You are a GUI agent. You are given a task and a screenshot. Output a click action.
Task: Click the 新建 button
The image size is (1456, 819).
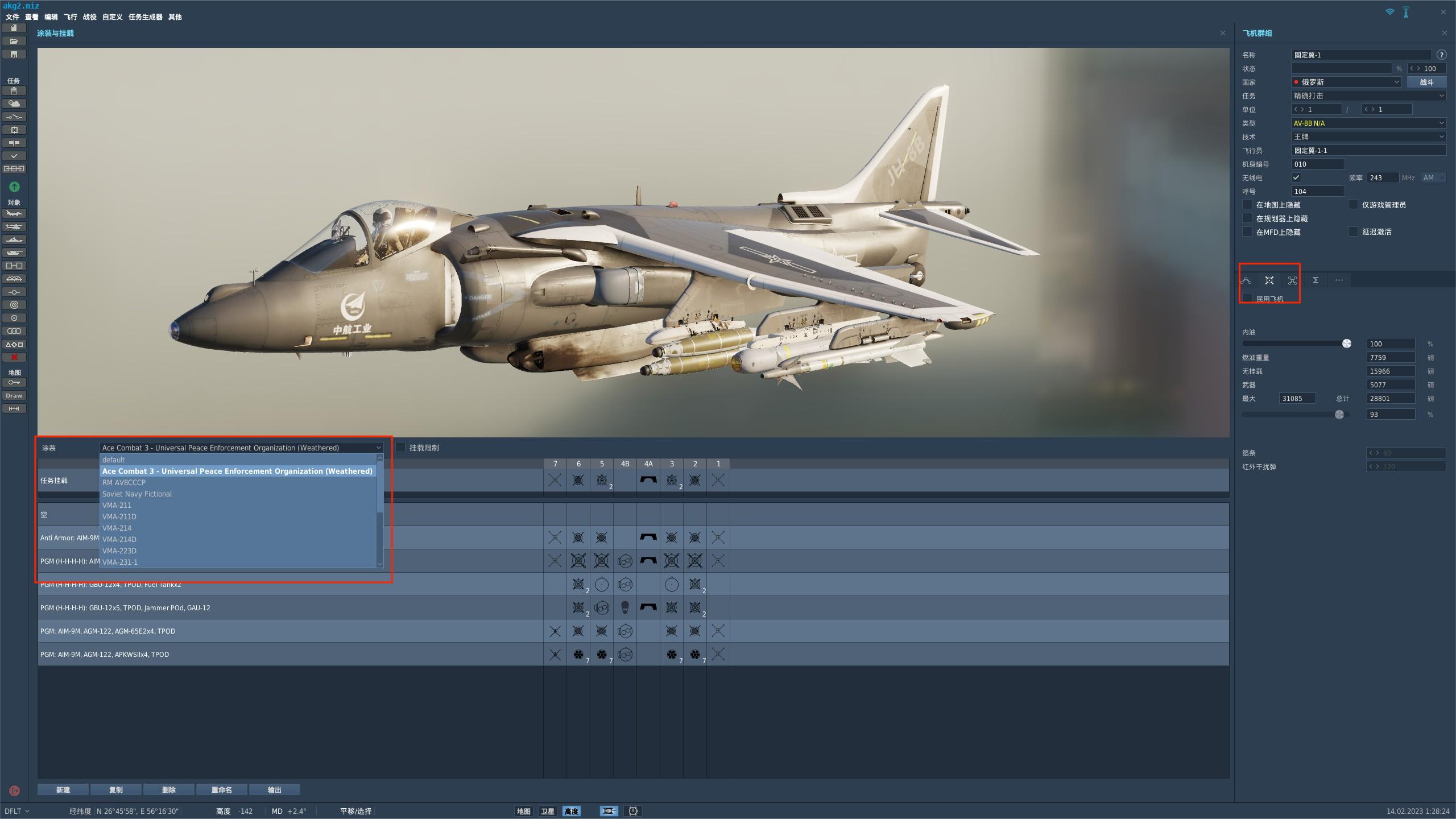63,789
